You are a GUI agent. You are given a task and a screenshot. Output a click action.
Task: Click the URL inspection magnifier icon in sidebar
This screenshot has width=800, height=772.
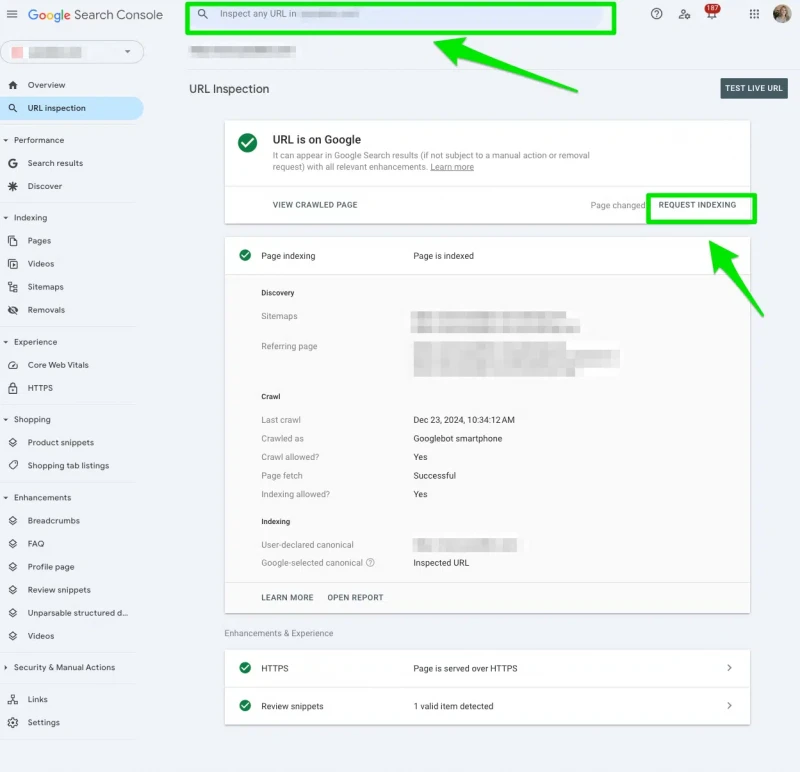point(13,108)
